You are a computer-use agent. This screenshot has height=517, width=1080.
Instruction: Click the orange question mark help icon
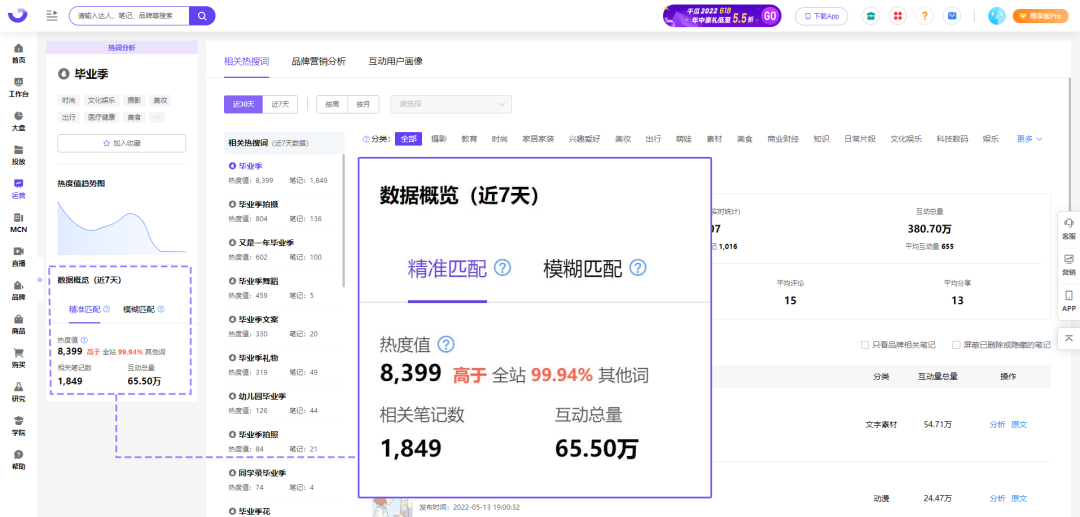point(924,16)
